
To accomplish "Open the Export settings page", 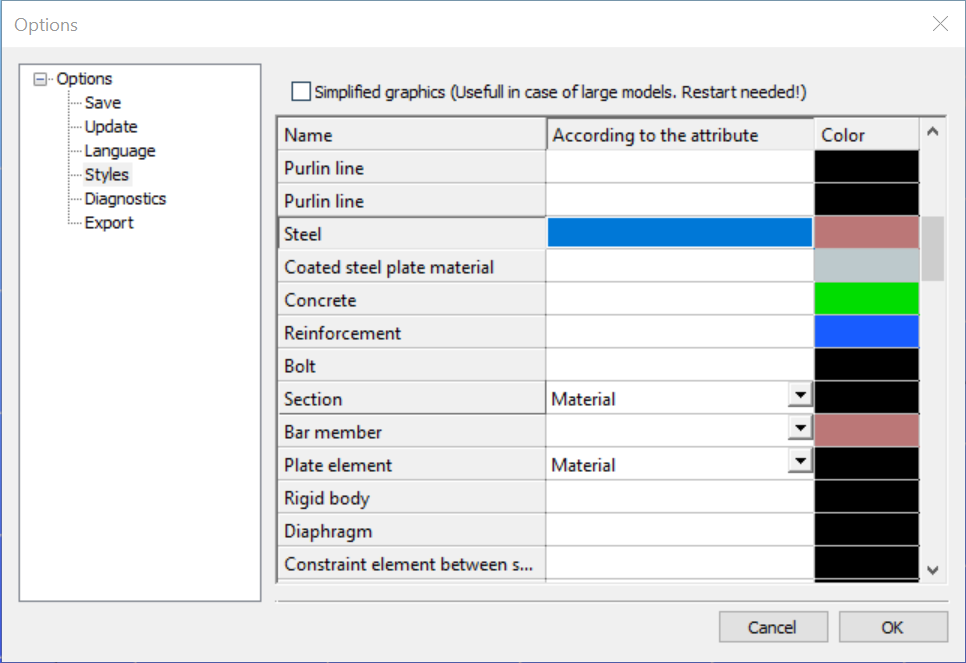I will click(109, 223).
